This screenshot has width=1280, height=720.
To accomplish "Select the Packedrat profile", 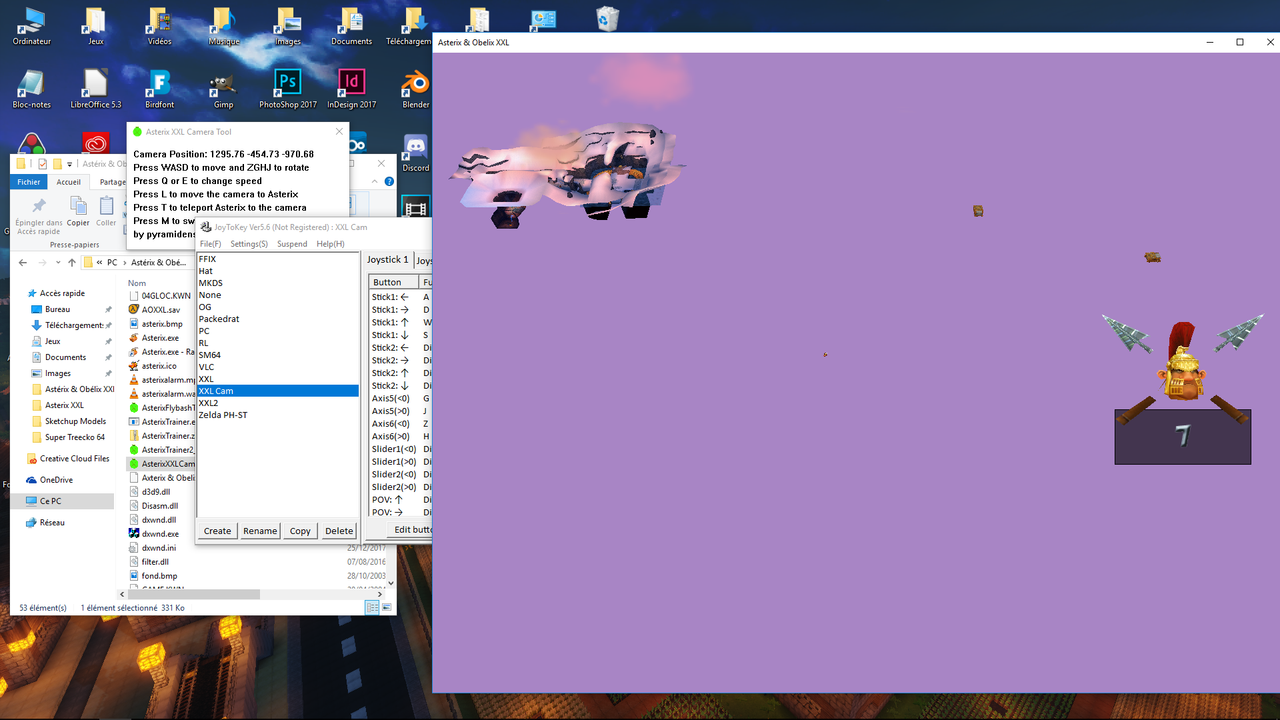I will click(277, 319).
